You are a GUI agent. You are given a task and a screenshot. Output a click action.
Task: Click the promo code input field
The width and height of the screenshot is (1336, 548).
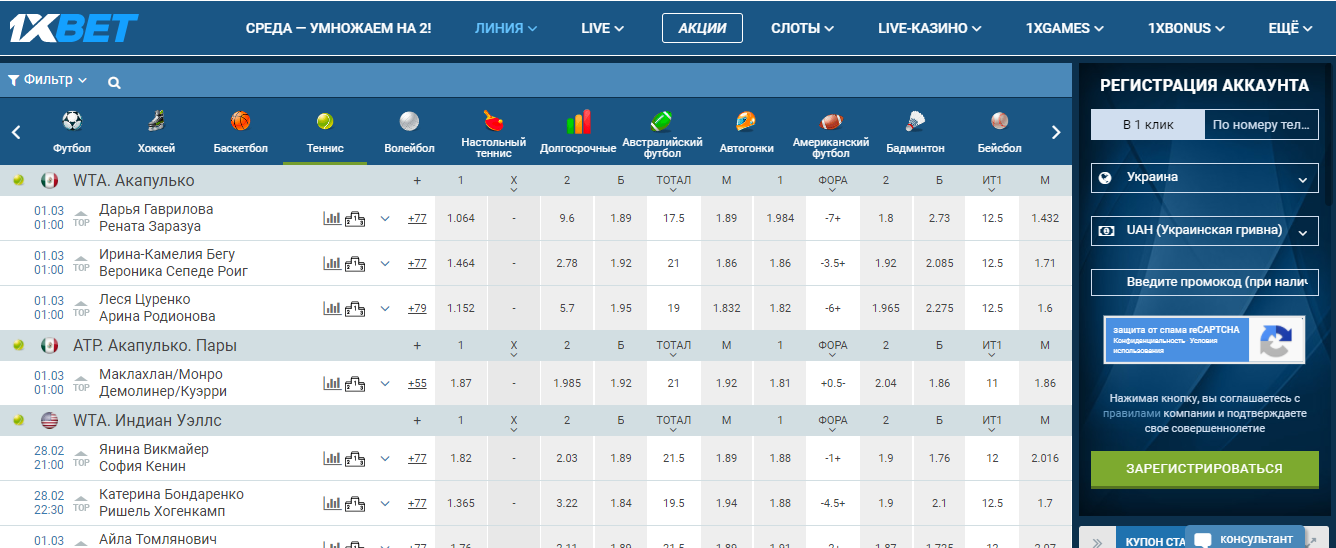pos(1204,282)
